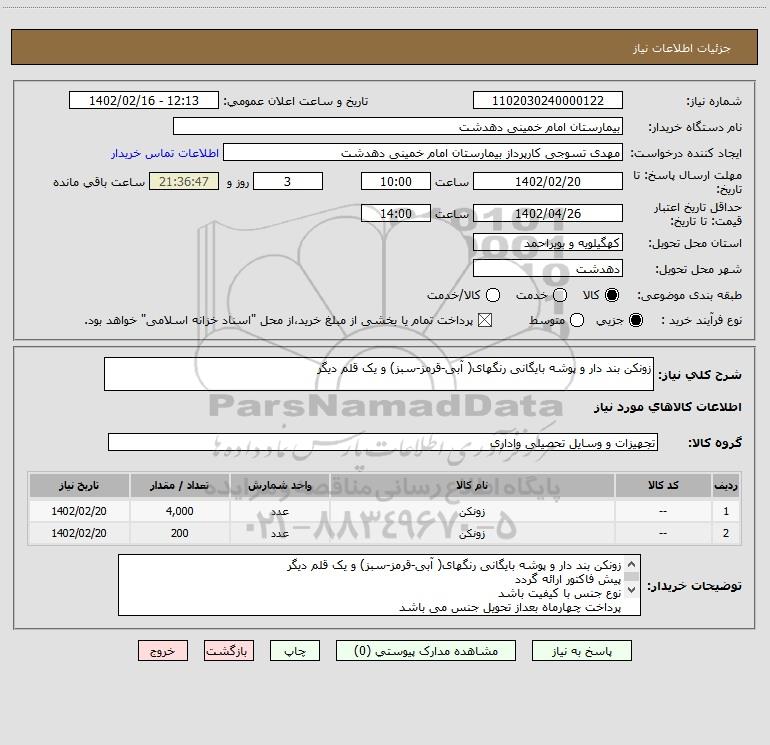Click quantity cell 4,000 in row 1
Viewport: 770px width, 745px height.
(179, 511)
